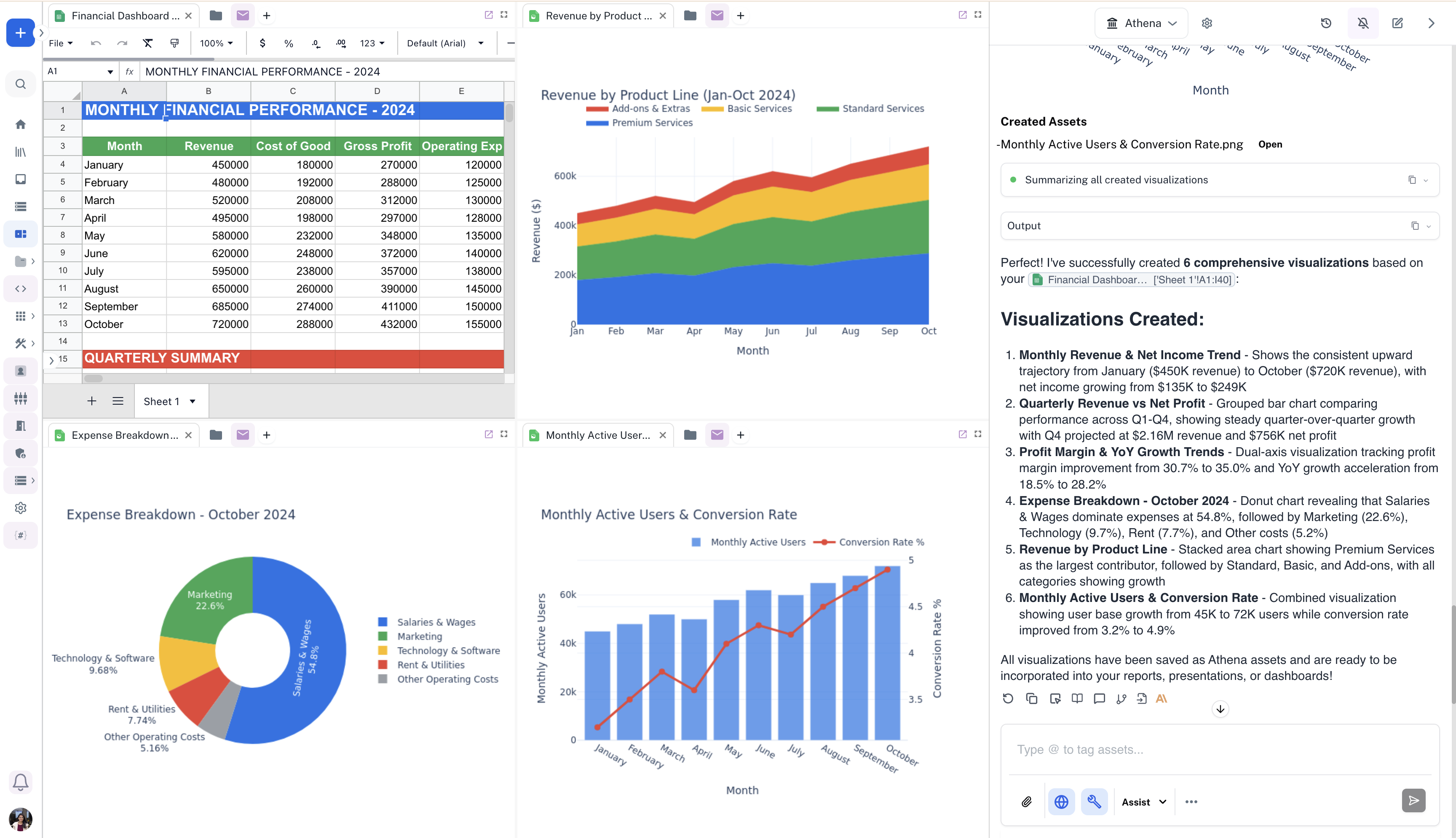Open chat history clock icon
This screenshot has width=1456, height=838.
click(1326, 23)
